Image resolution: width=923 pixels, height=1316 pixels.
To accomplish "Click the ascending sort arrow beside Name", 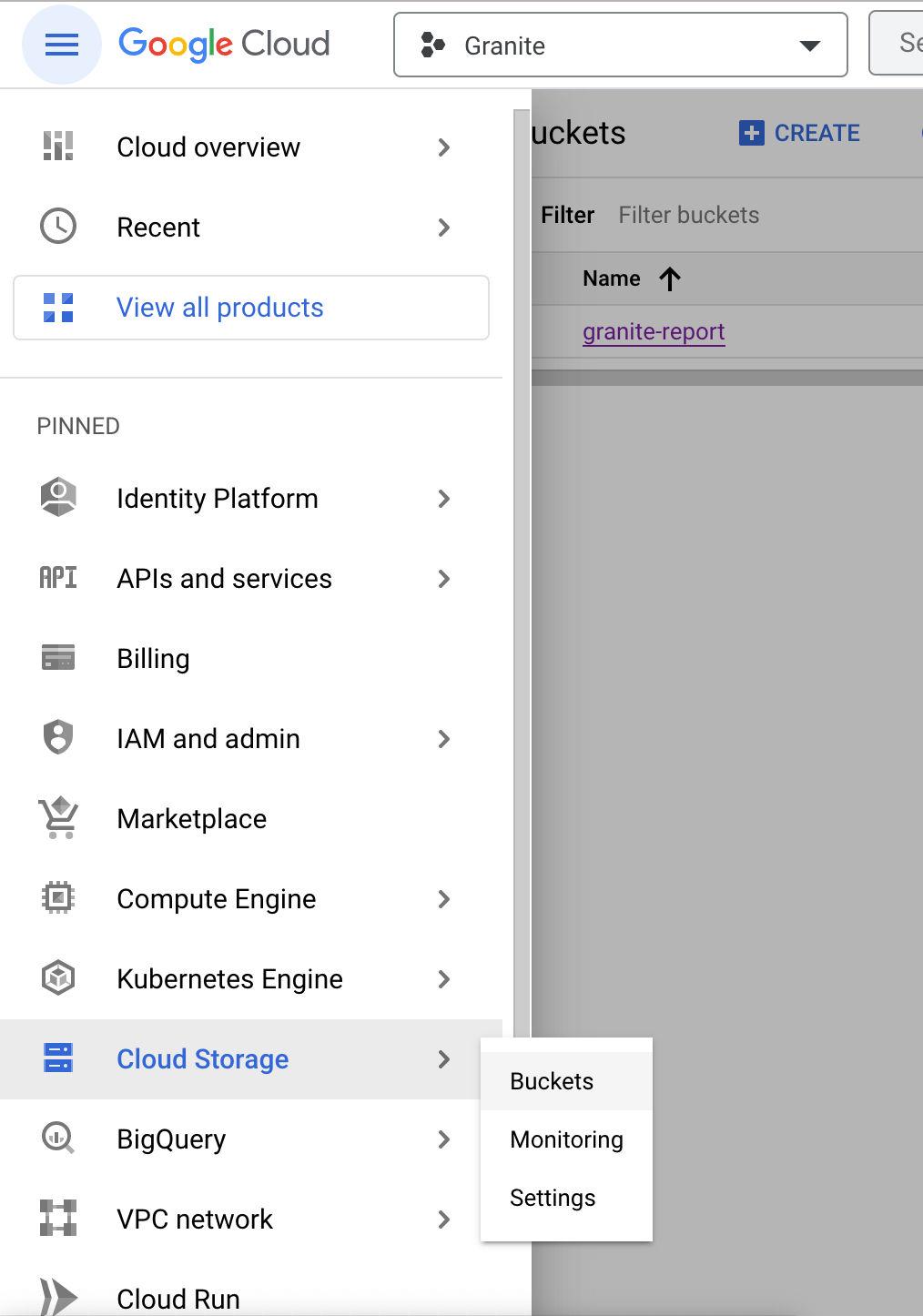I will tap(670, 278).
